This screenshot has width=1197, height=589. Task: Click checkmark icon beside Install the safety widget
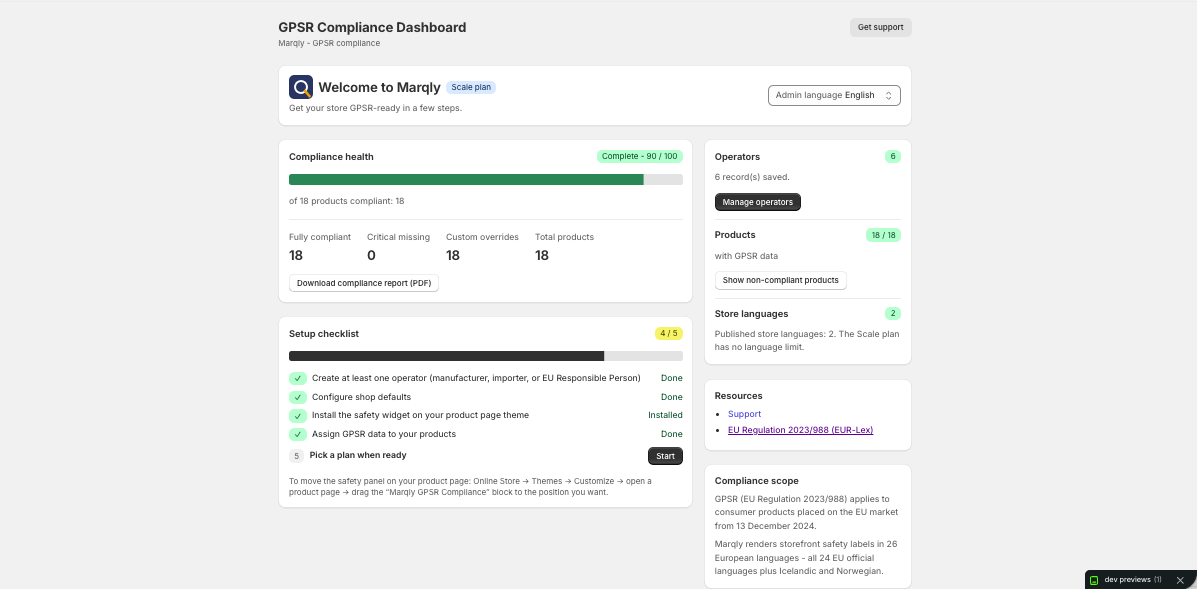click(298, 416)
